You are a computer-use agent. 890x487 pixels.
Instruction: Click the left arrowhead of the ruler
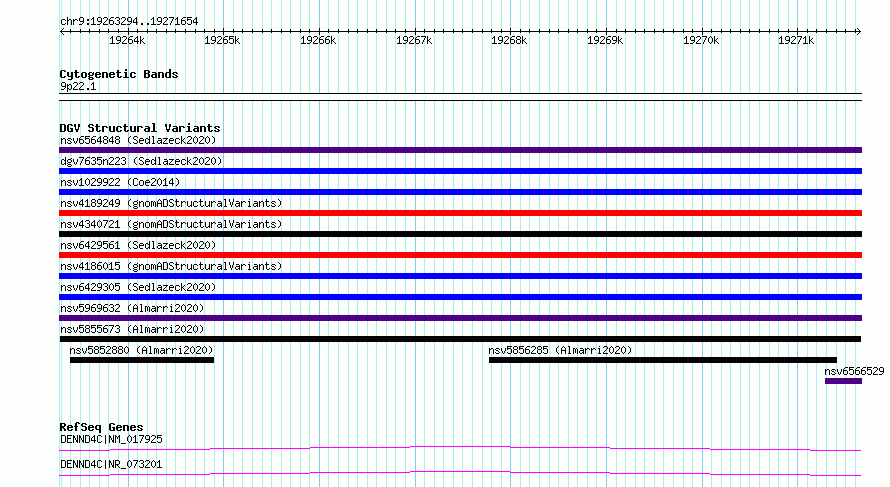62,31
